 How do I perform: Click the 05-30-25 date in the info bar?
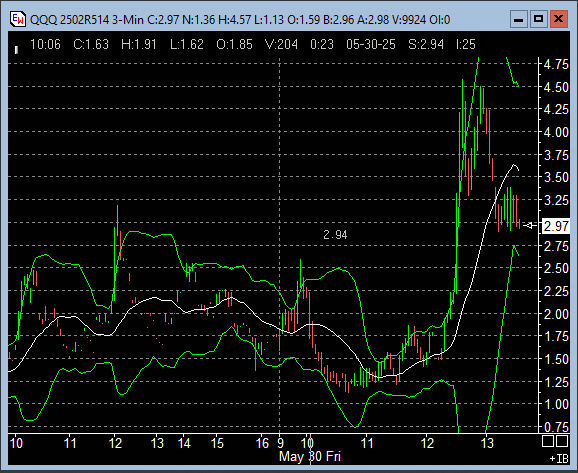(371, 45)
